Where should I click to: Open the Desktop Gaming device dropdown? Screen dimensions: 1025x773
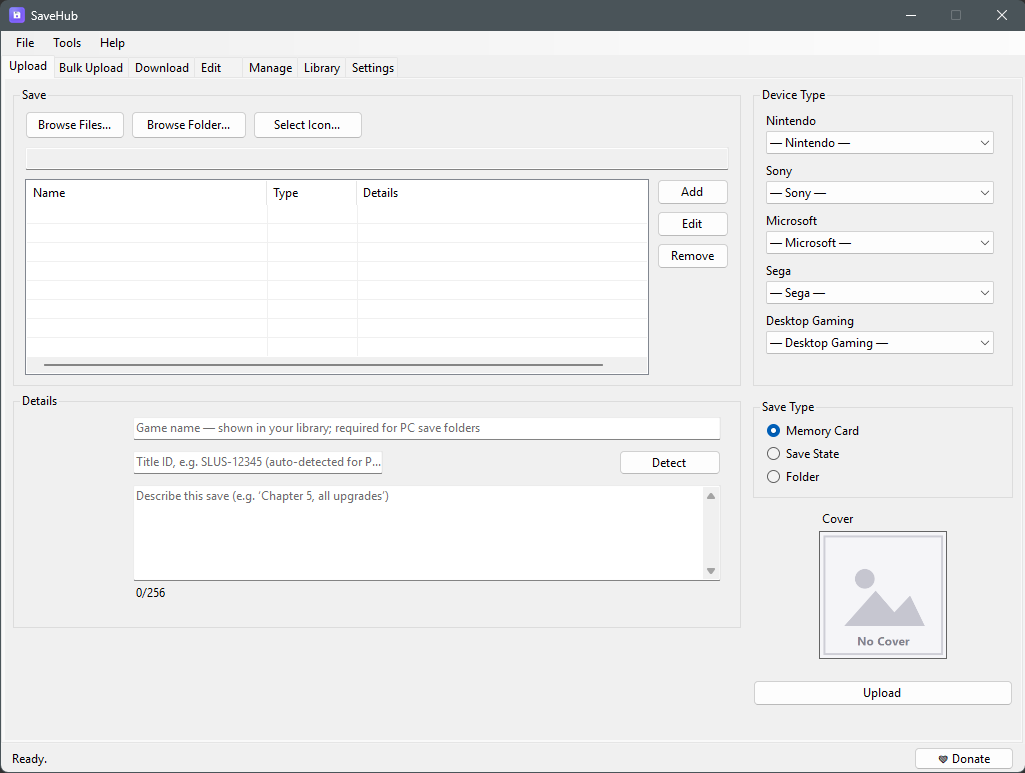point(879,342)
